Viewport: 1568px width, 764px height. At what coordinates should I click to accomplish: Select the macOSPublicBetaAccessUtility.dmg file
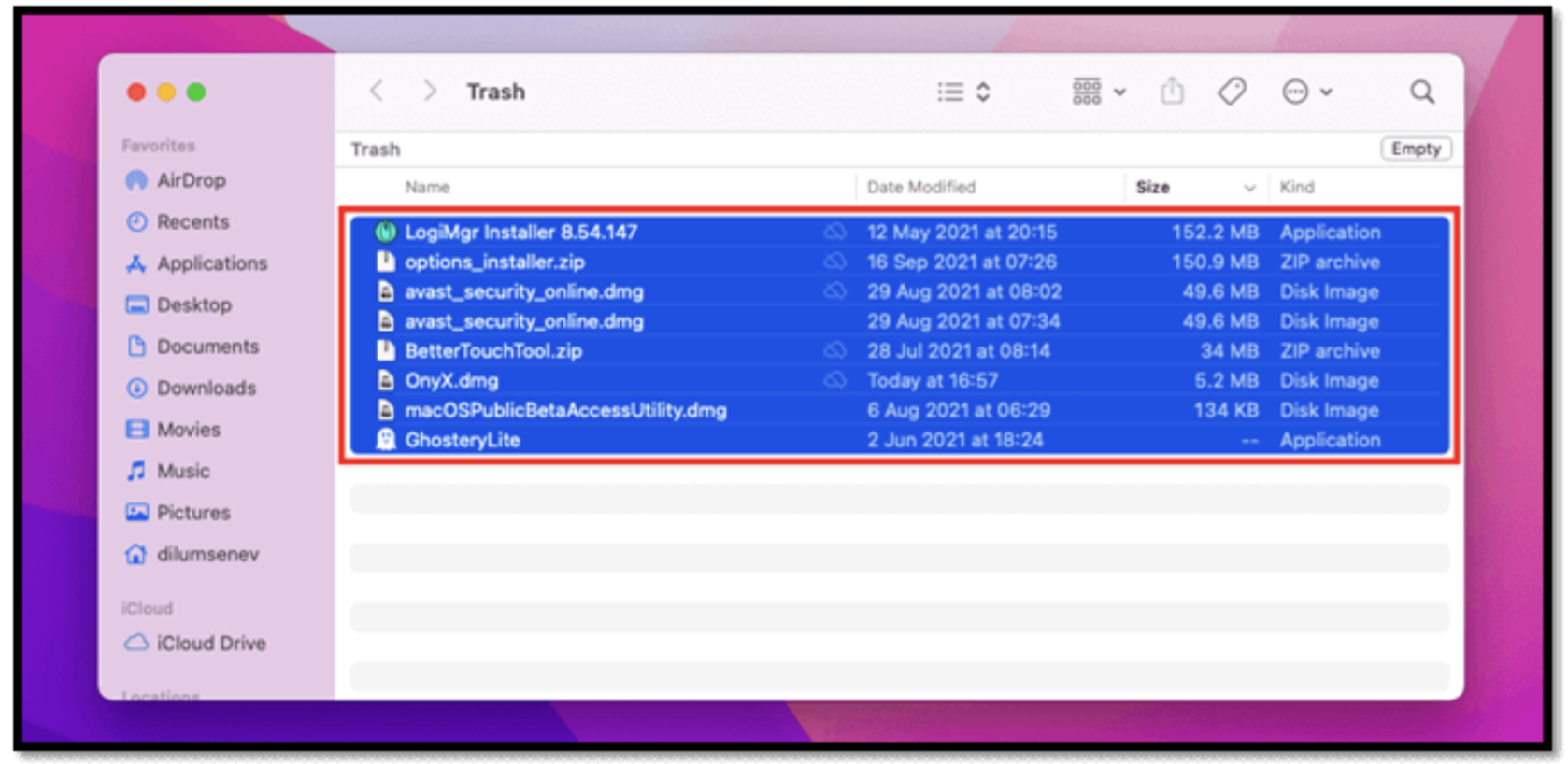(x=900, y=410)
